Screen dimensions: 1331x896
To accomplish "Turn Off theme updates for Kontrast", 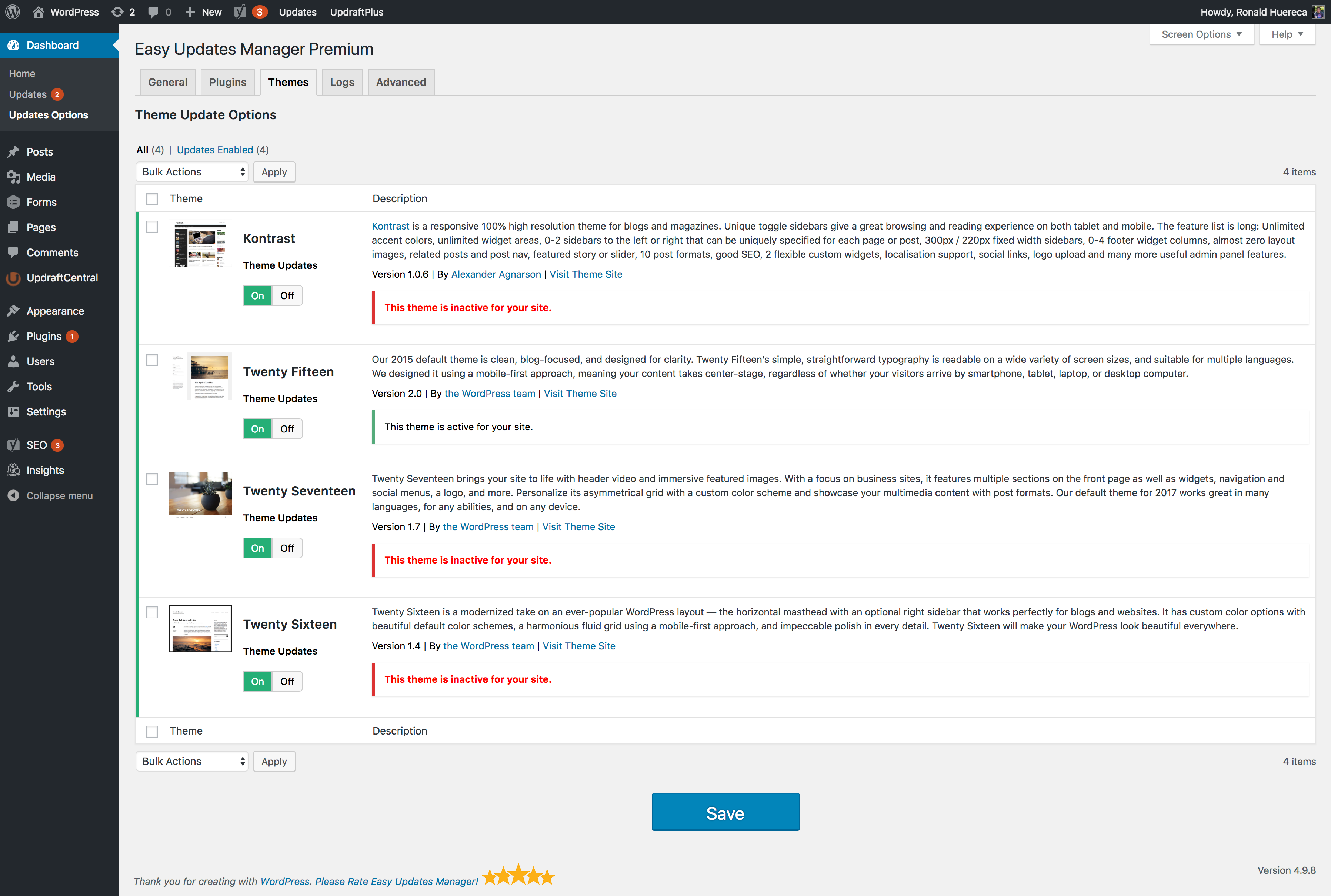I will [x=287, y=295].
